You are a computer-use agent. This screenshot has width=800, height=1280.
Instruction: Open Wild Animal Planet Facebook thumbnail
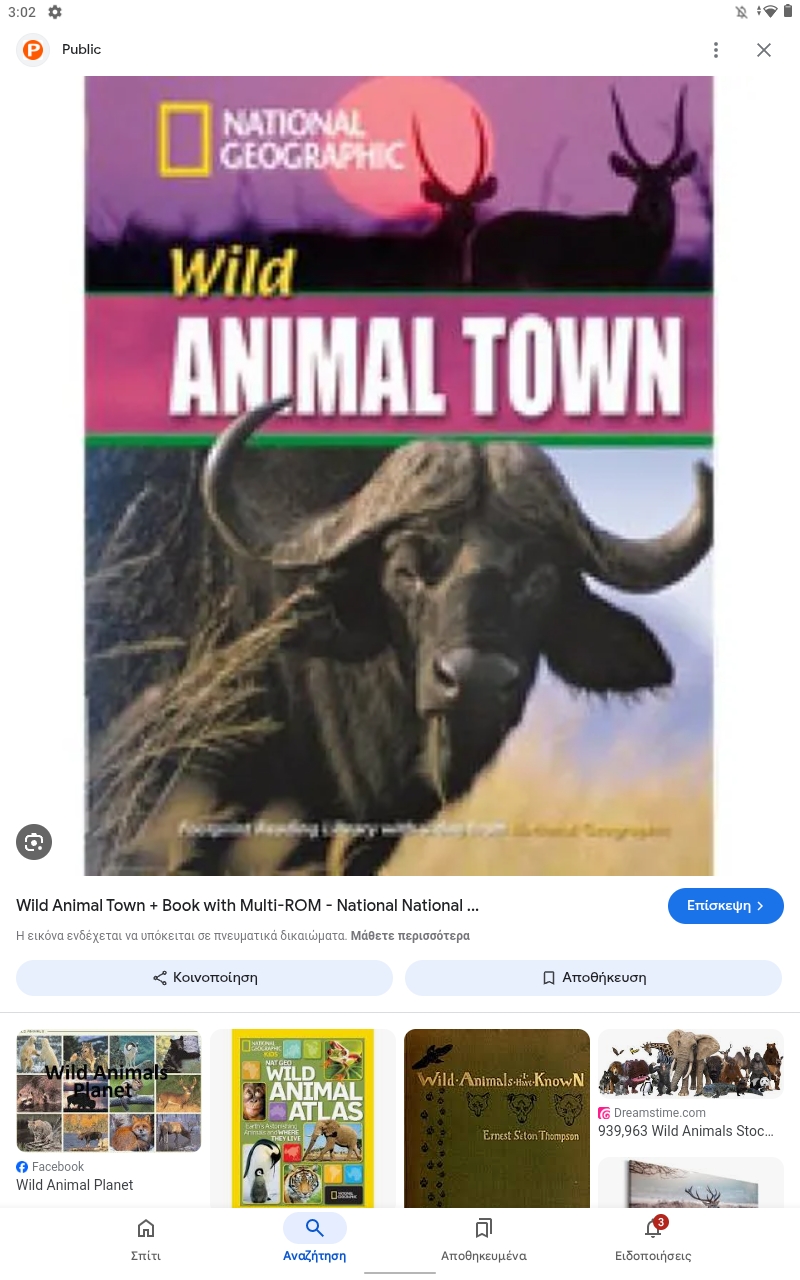coord(109,1091)
